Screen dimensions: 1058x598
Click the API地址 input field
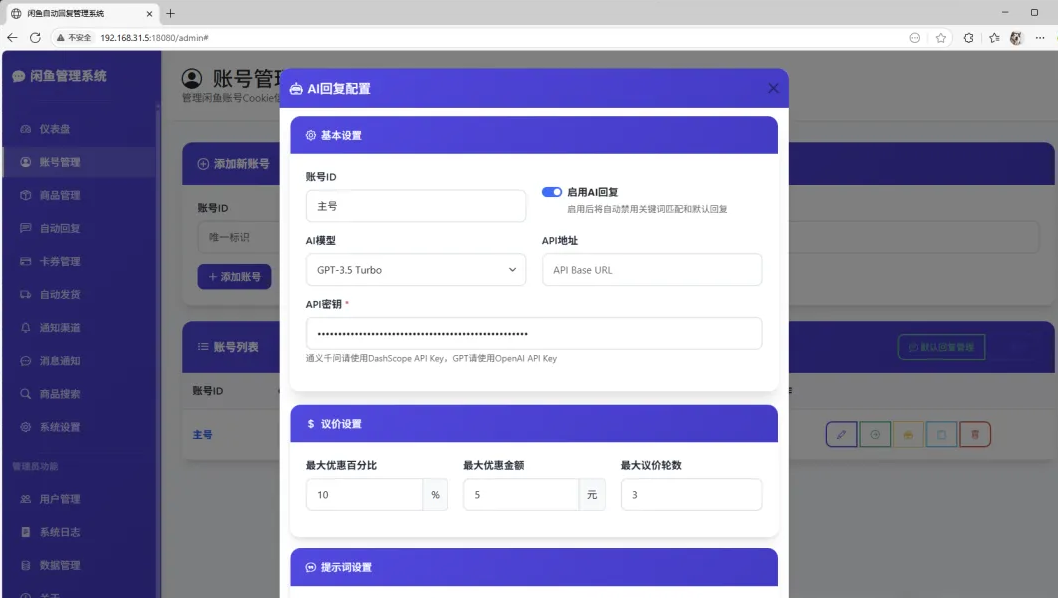[x=652, y=269]
